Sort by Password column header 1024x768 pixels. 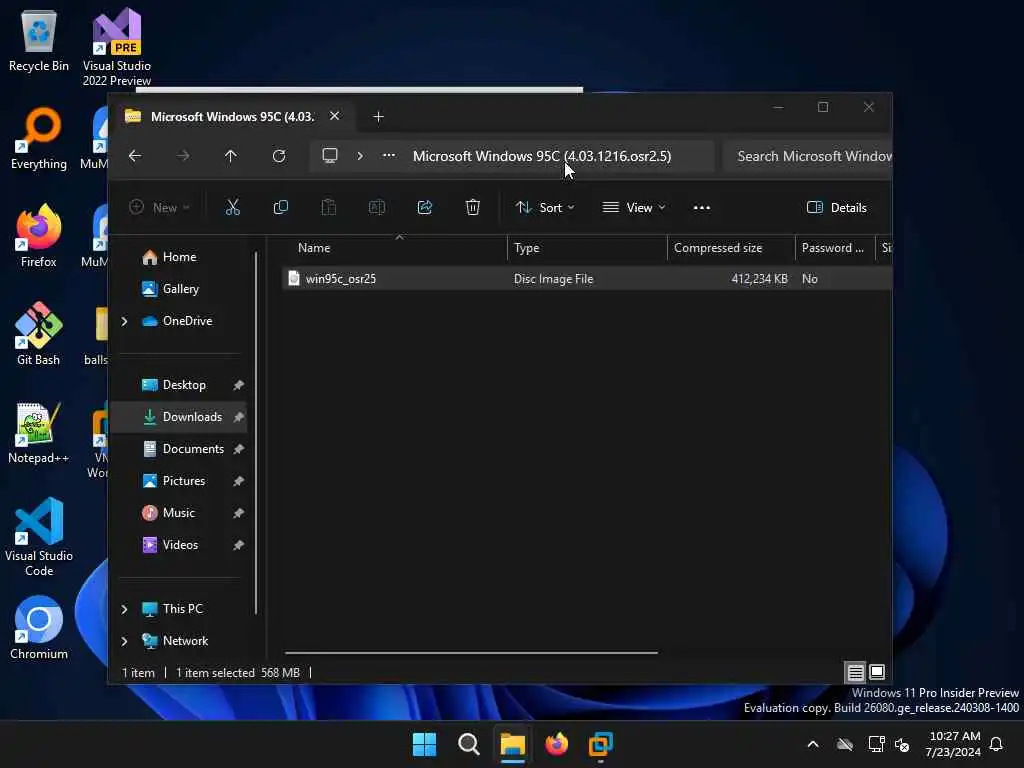point(833,248)
